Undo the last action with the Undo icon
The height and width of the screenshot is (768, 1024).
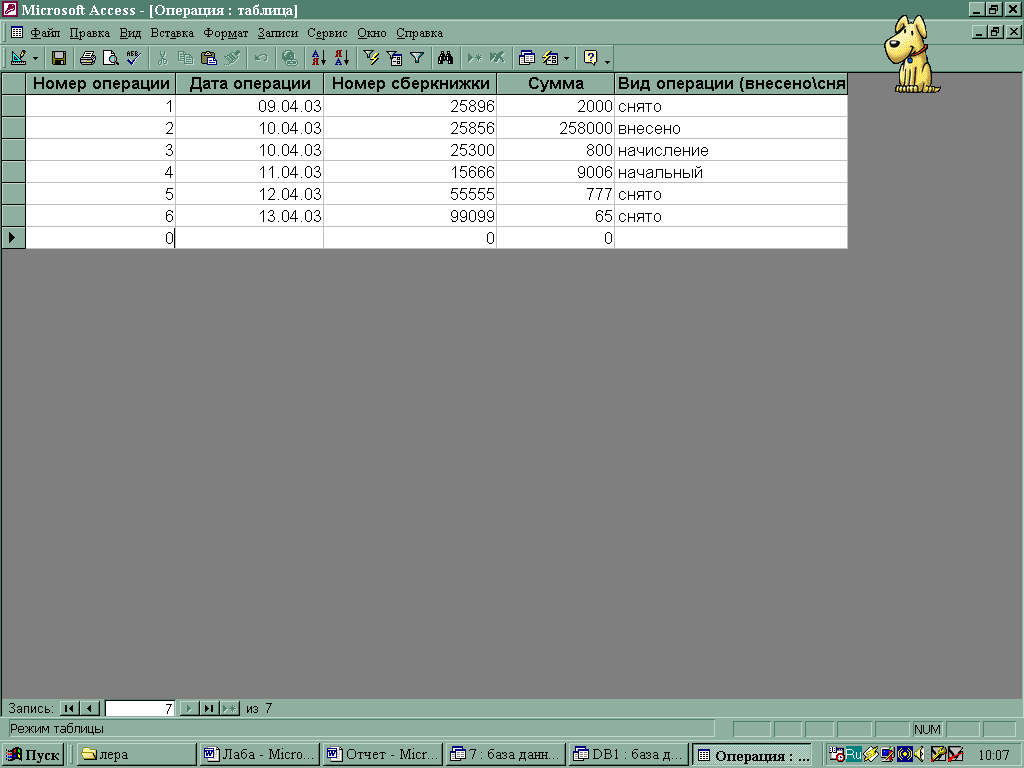coord(261,58)
